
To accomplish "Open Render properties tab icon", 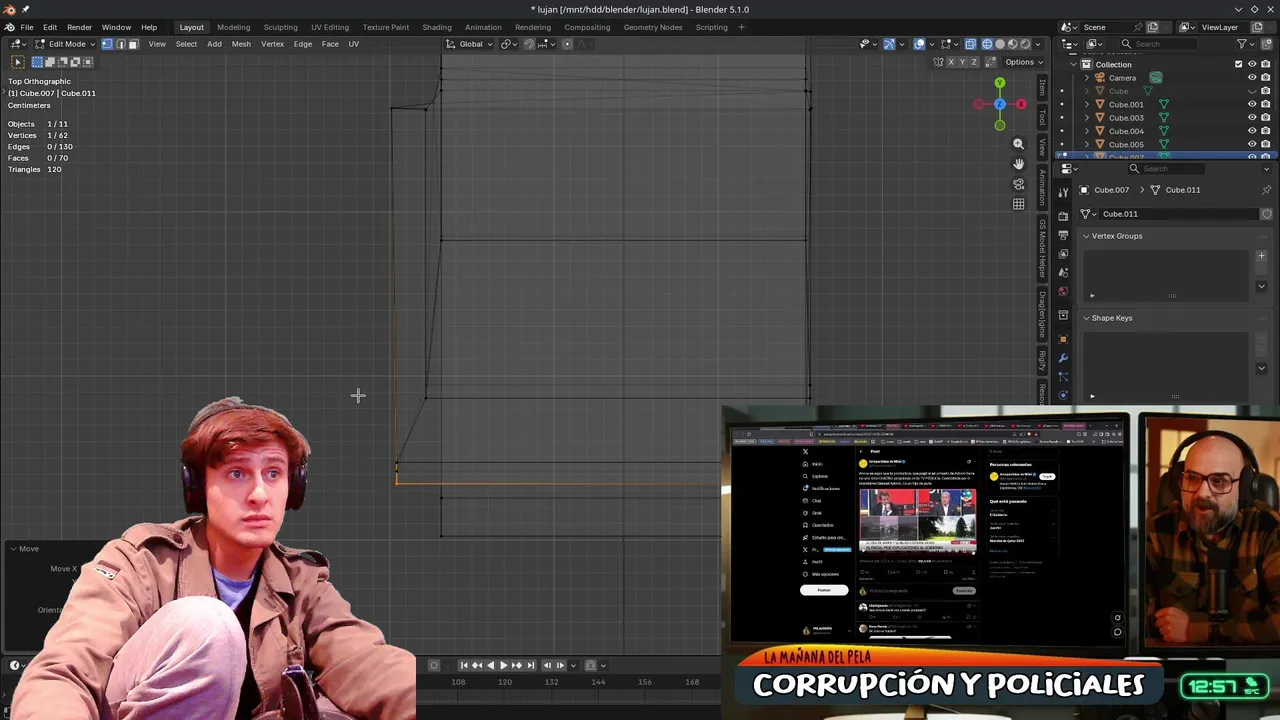I will pos(1063,216).
